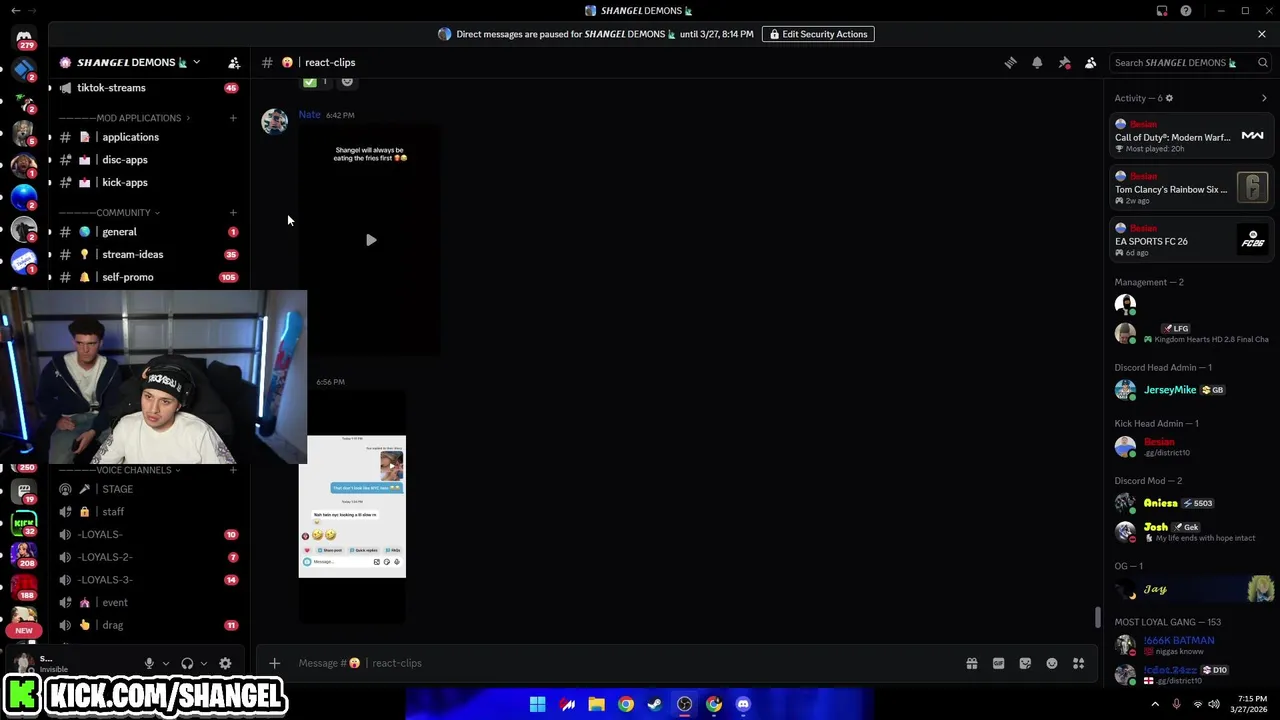Open the tiktok-streams channel
This screenshot has width=1280, height=720.
[x=147, y=88]
